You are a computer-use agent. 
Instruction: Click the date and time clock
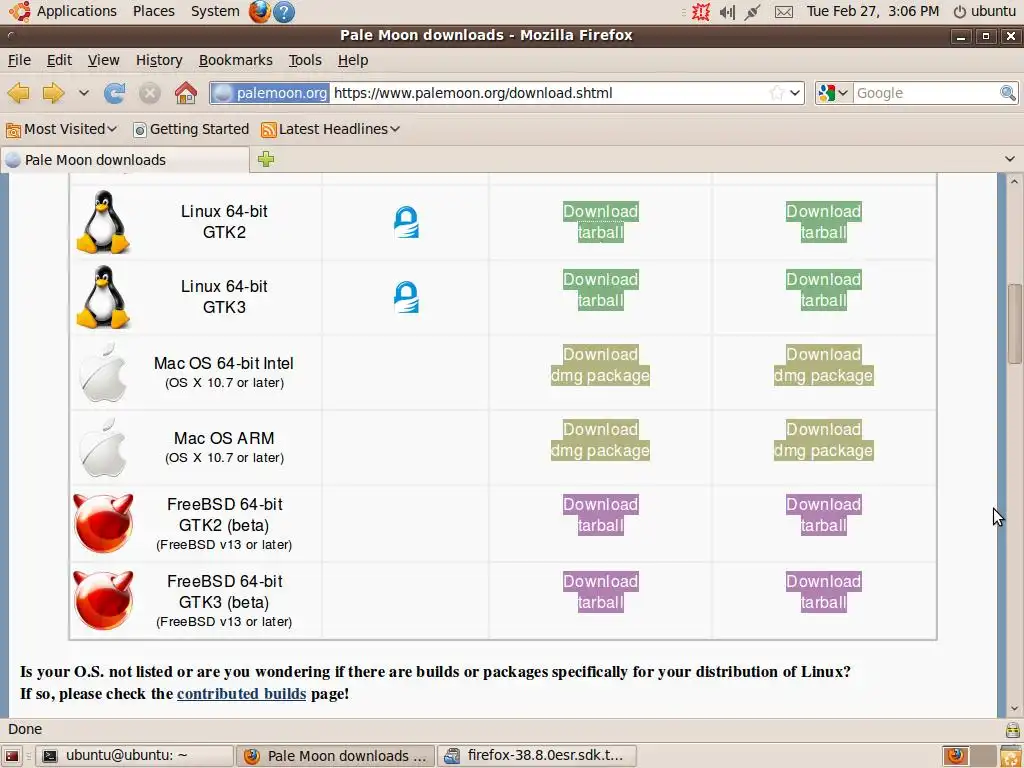tap(872, 11)
